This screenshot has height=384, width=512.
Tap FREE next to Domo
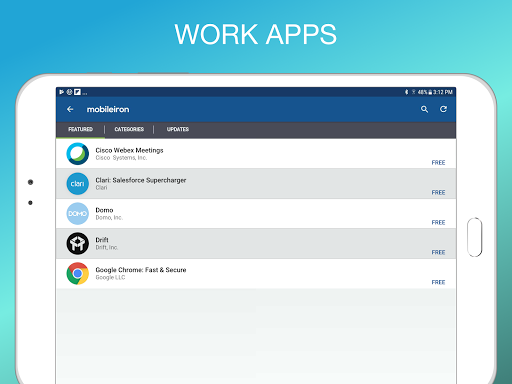438,223
